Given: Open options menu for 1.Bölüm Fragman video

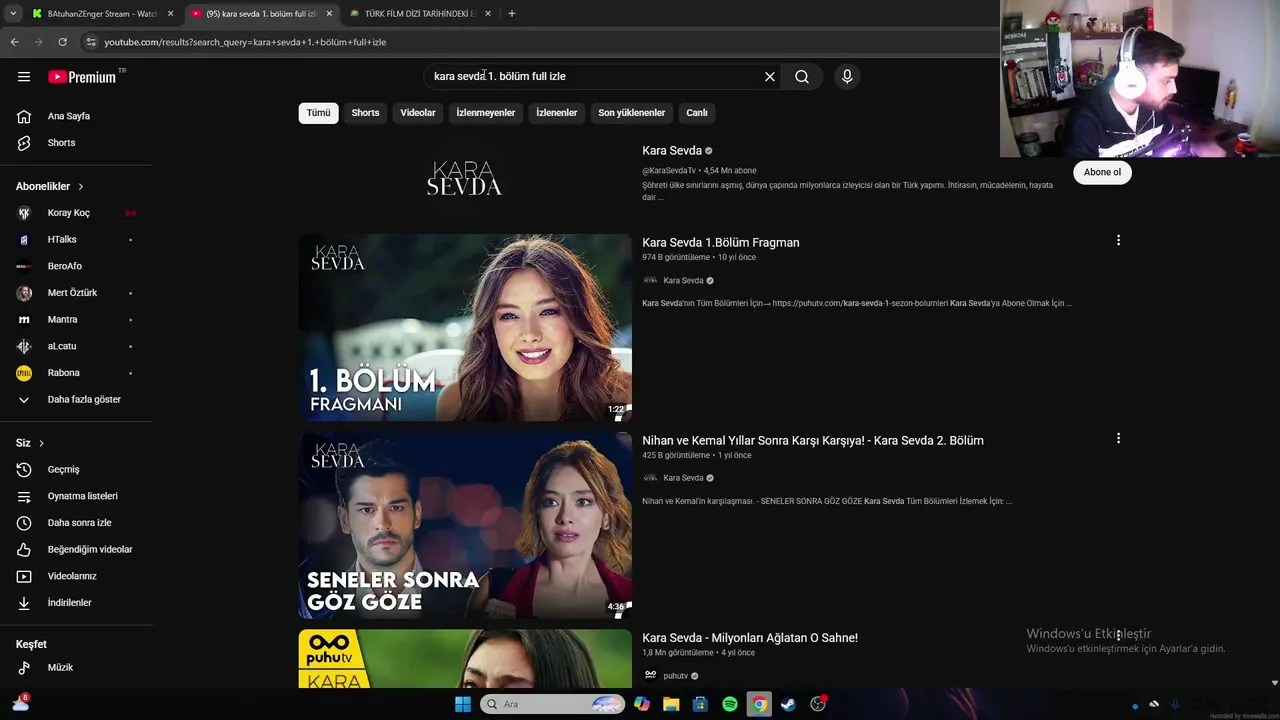Looking at the screenshot, I should coord(1118,240).
